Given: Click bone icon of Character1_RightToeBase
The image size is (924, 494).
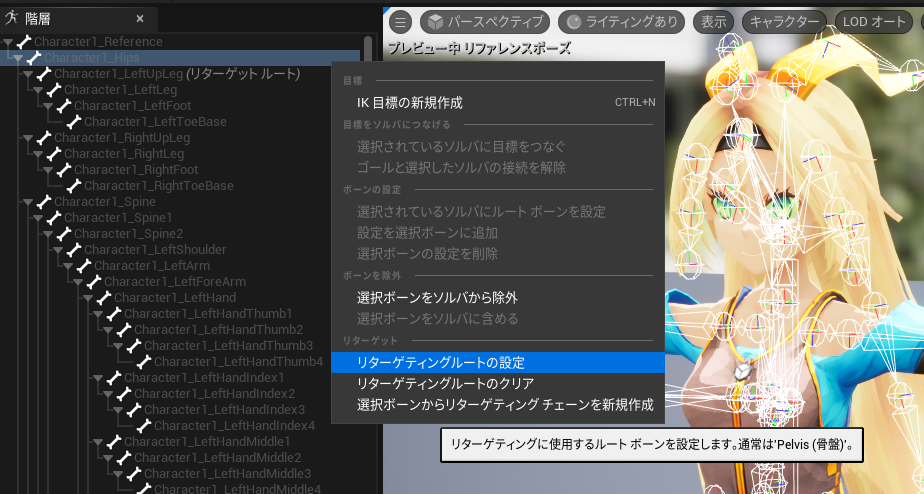Looking at the screenshot, I should click(x=74, y=186).
